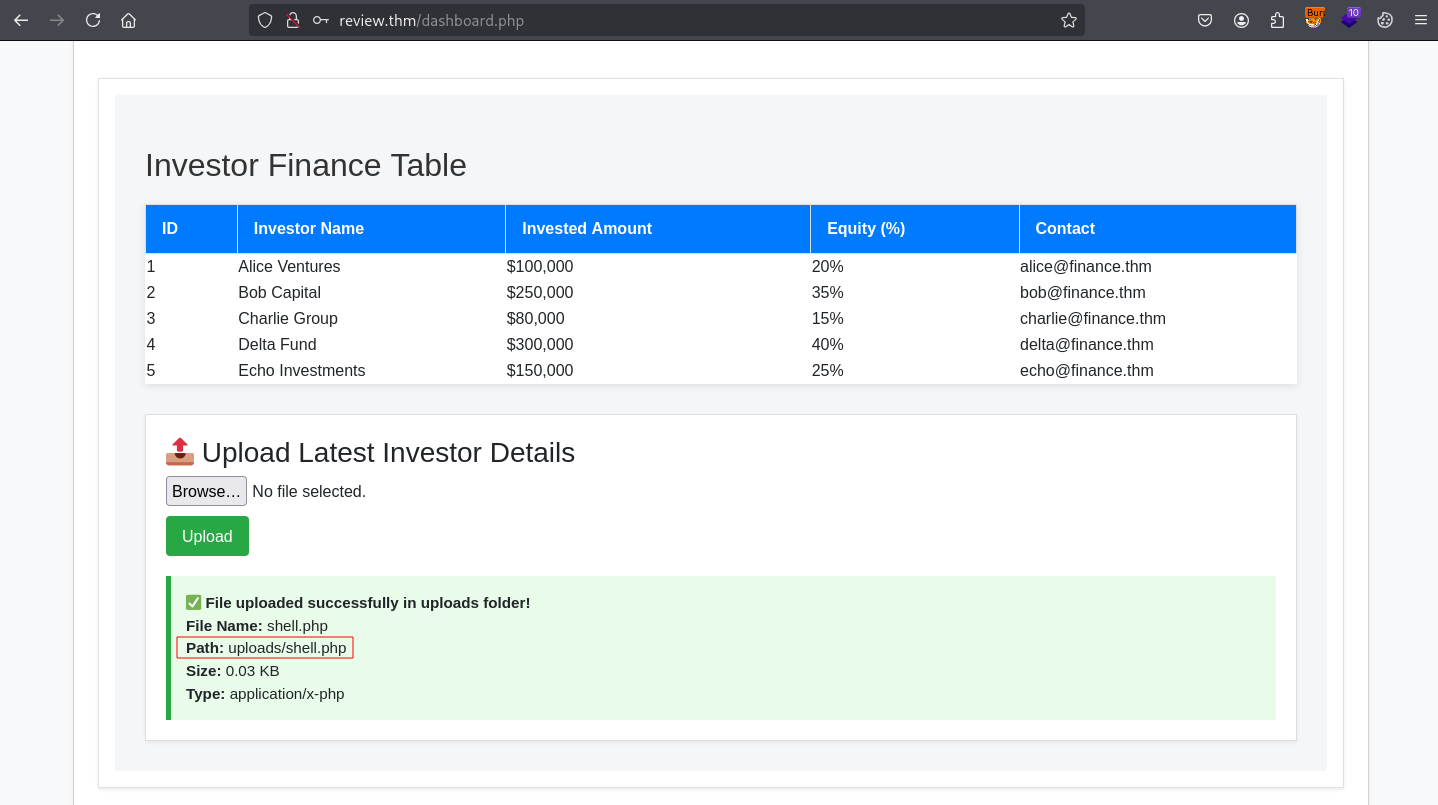Click the Type: application/x-php line
Image resolution: width=1438 pixels, height=805 pixels.
(x=265, y=694)
